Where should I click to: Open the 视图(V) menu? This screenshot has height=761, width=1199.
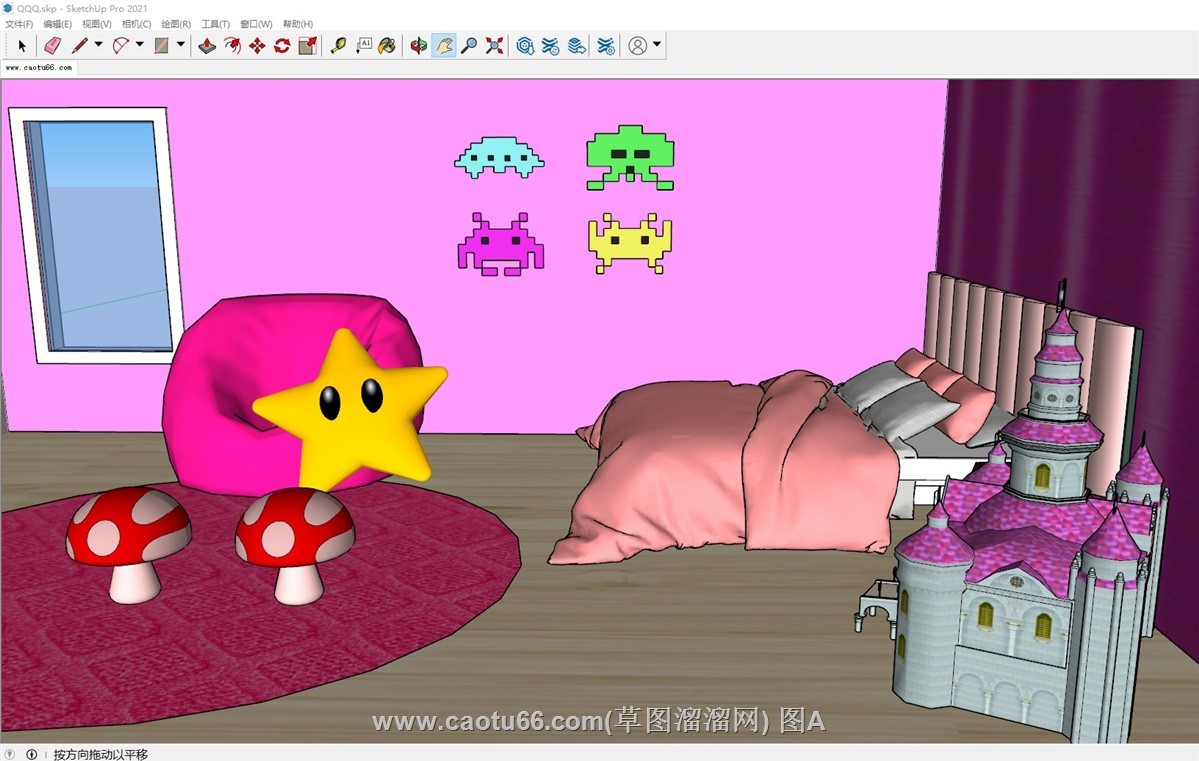click(x=96, y=24)
